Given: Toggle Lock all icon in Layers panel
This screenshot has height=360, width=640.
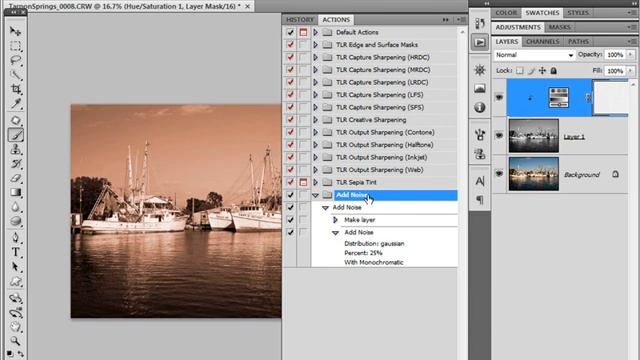Looking at the screenshot, I should (x=553, y=71).
